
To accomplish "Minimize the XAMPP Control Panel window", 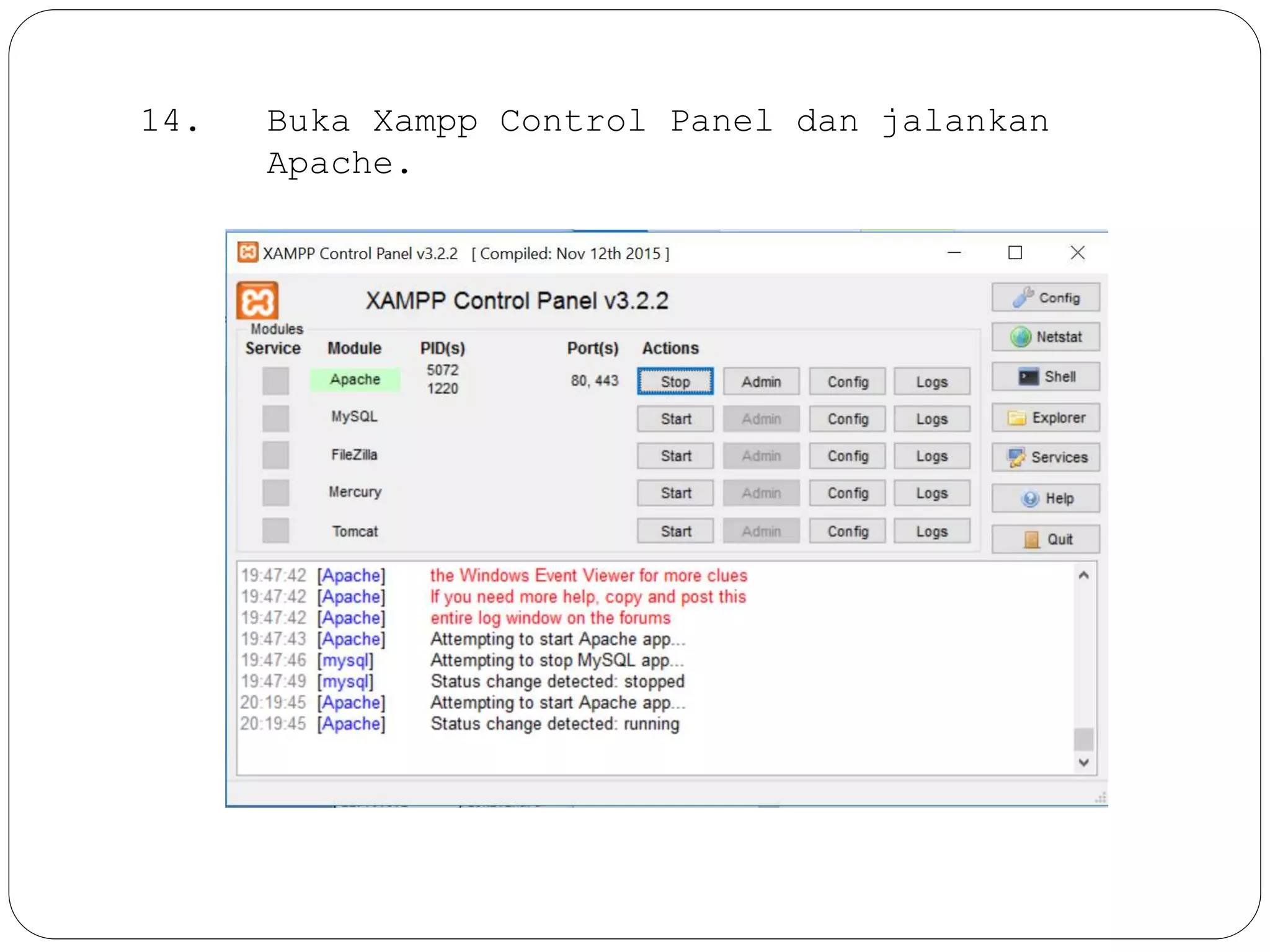I will [x=954, y=252].
